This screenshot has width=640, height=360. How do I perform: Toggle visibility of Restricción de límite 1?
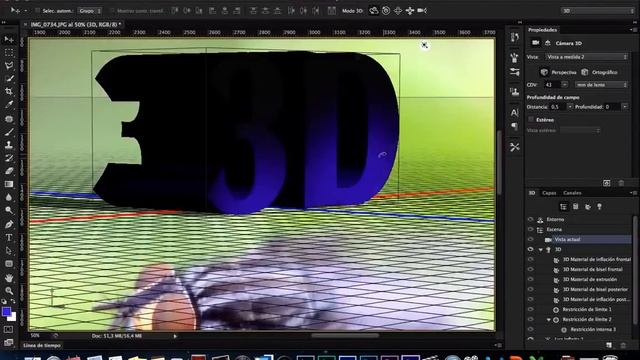[x=531, y=309]
